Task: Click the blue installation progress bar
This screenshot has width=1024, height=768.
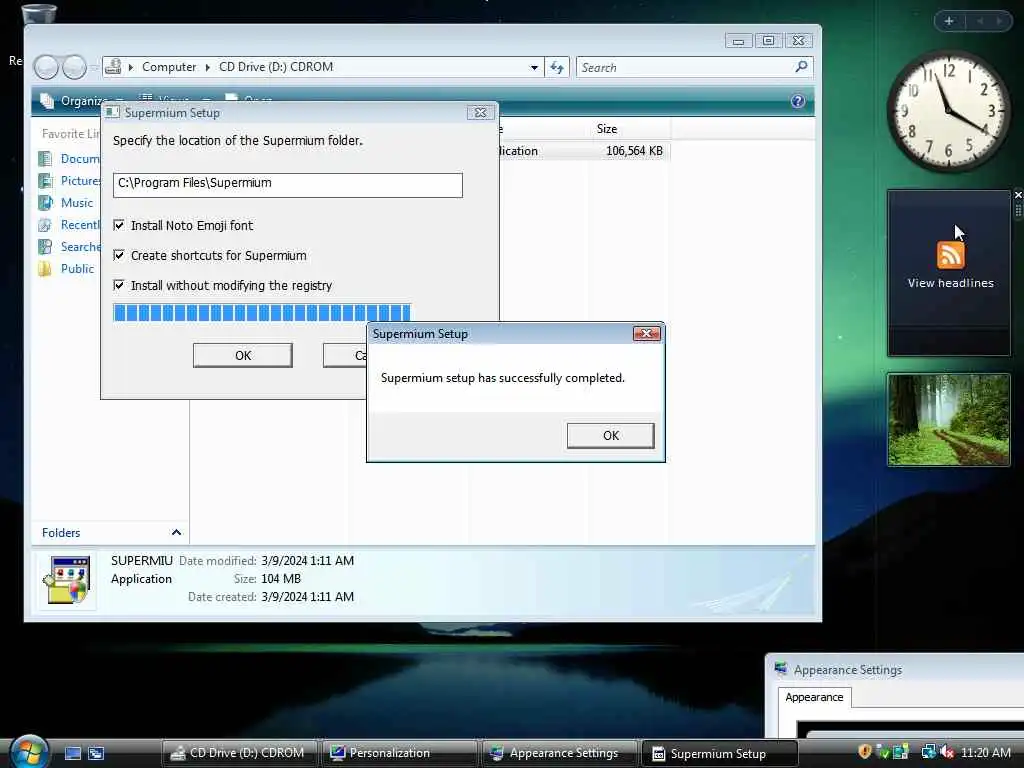Action: (261, 313)
